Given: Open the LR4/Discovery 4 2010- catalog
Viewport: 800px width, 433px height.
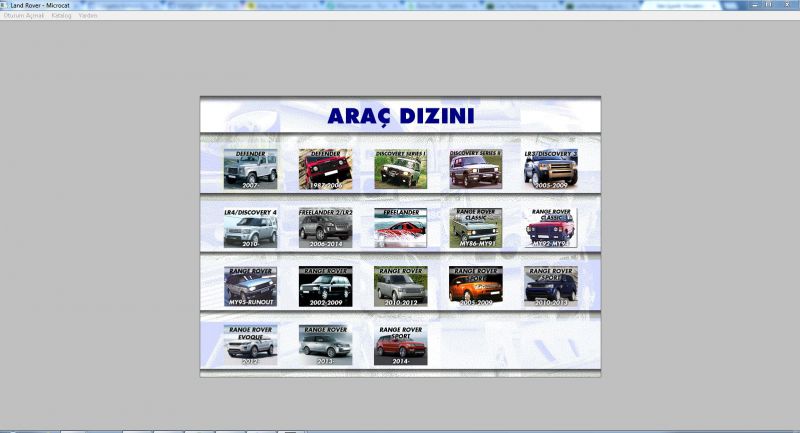Looking at the screenshot, I should pos(251,228).
